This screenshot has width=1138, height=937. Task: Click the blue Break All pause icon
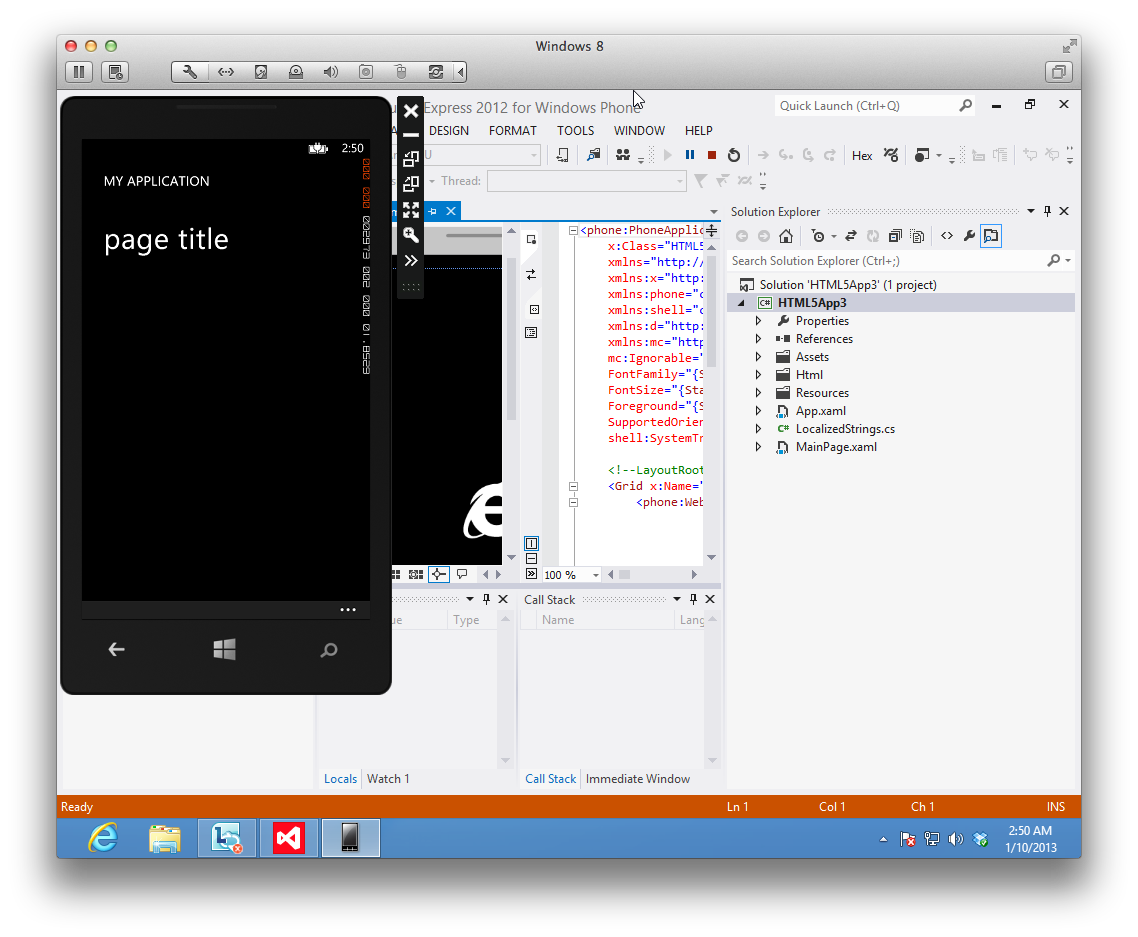pyautogui.click(x=689, y=155)
